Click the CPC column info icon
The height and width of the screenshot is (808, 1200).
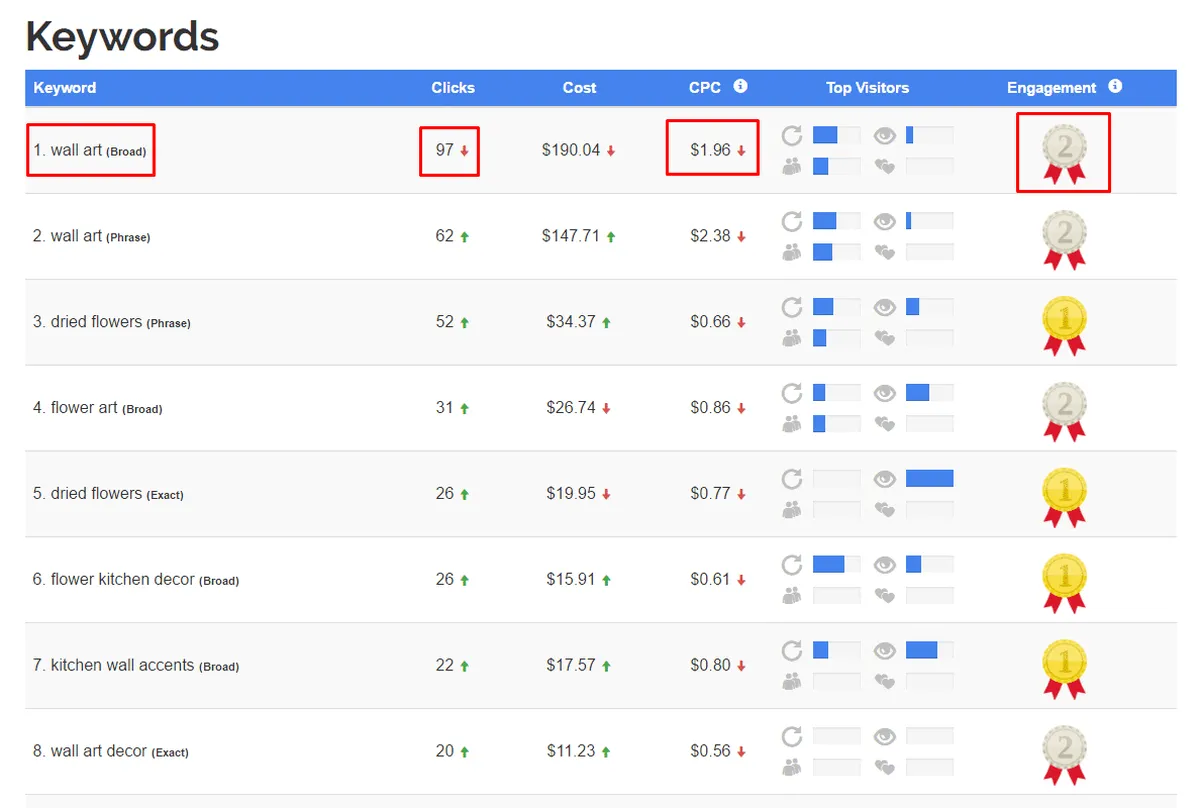click(x=740, y=86)
